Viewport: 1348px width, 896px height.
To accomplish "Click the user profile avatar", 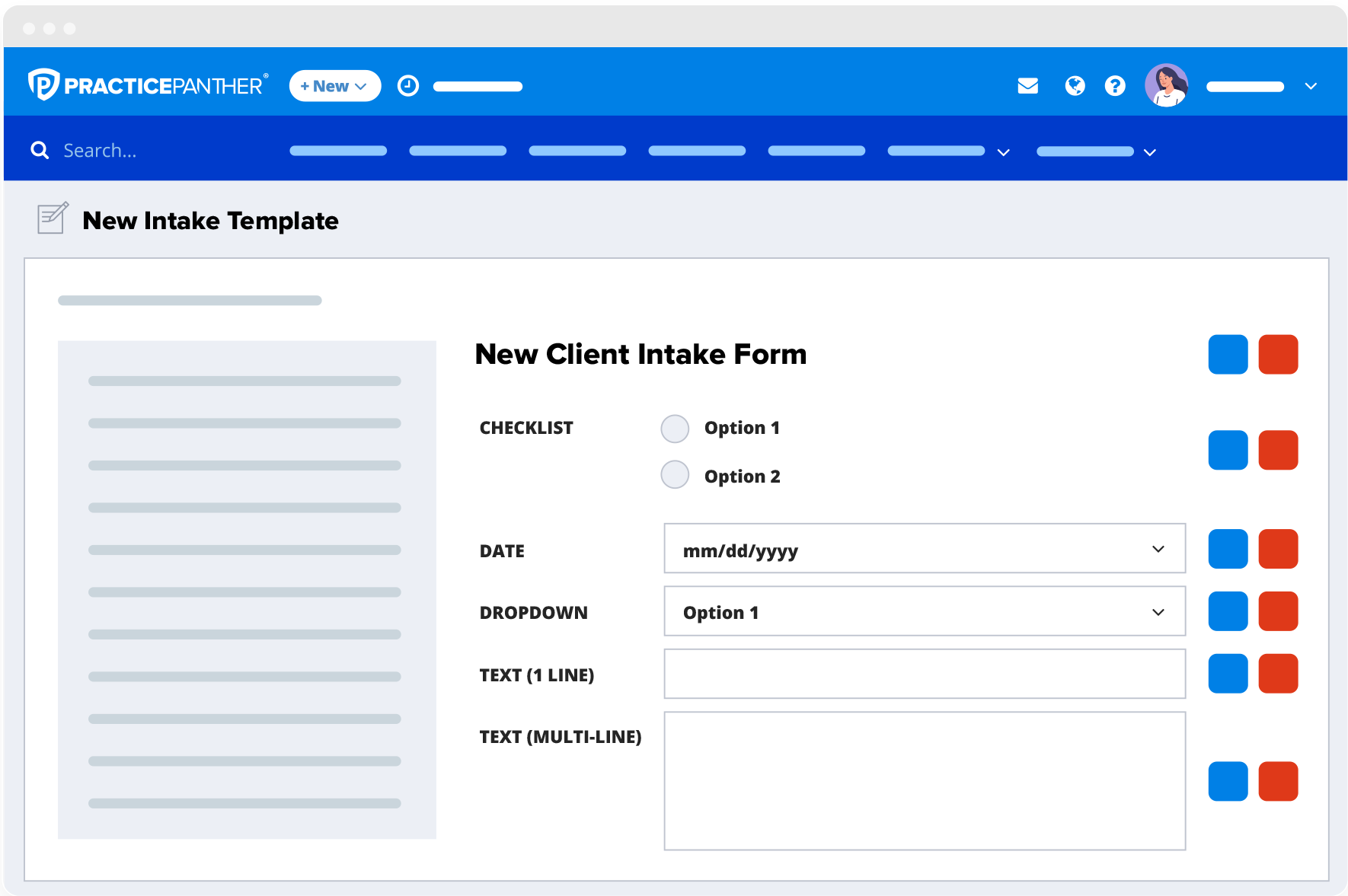I will coord(1168,85).
